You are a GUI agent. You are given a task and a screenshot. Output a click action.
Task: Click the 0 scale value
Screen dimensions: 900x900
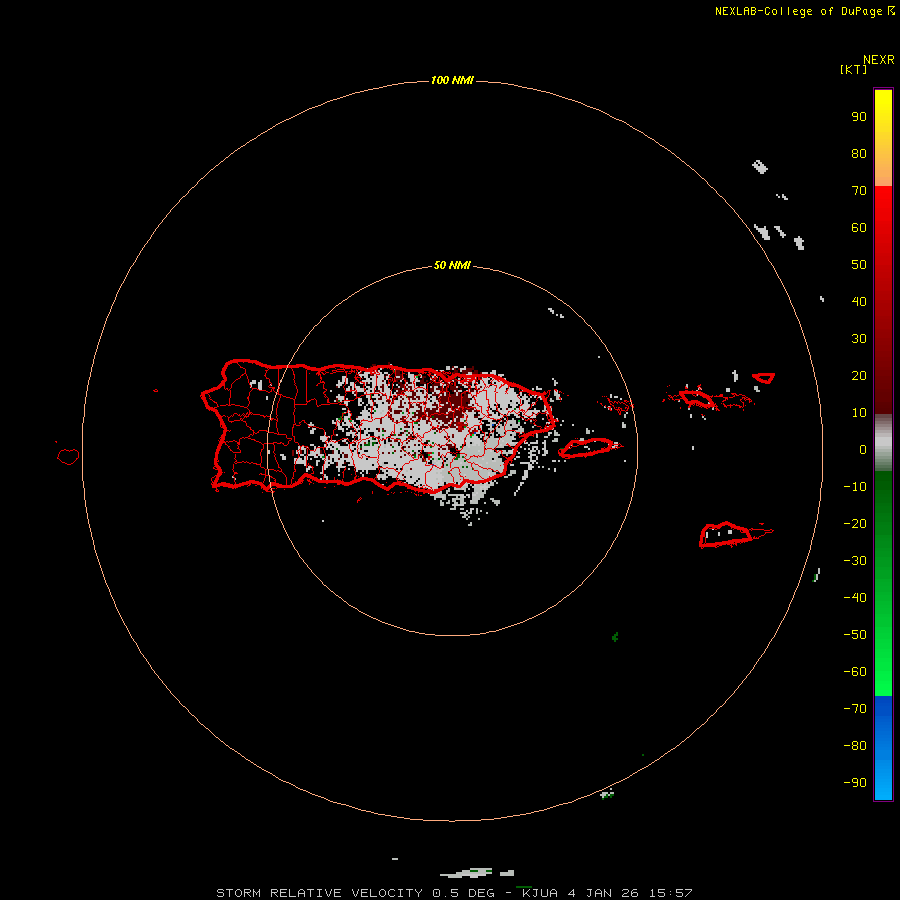pos(863,450)
